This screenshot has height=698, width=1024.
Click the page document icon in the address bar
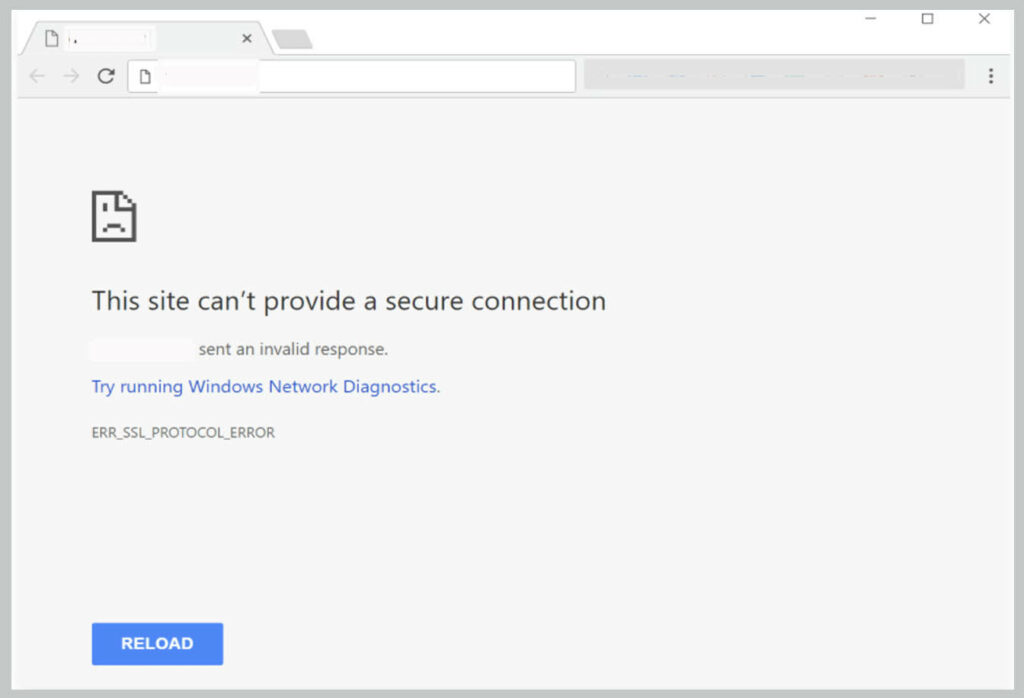coord(143,75)
